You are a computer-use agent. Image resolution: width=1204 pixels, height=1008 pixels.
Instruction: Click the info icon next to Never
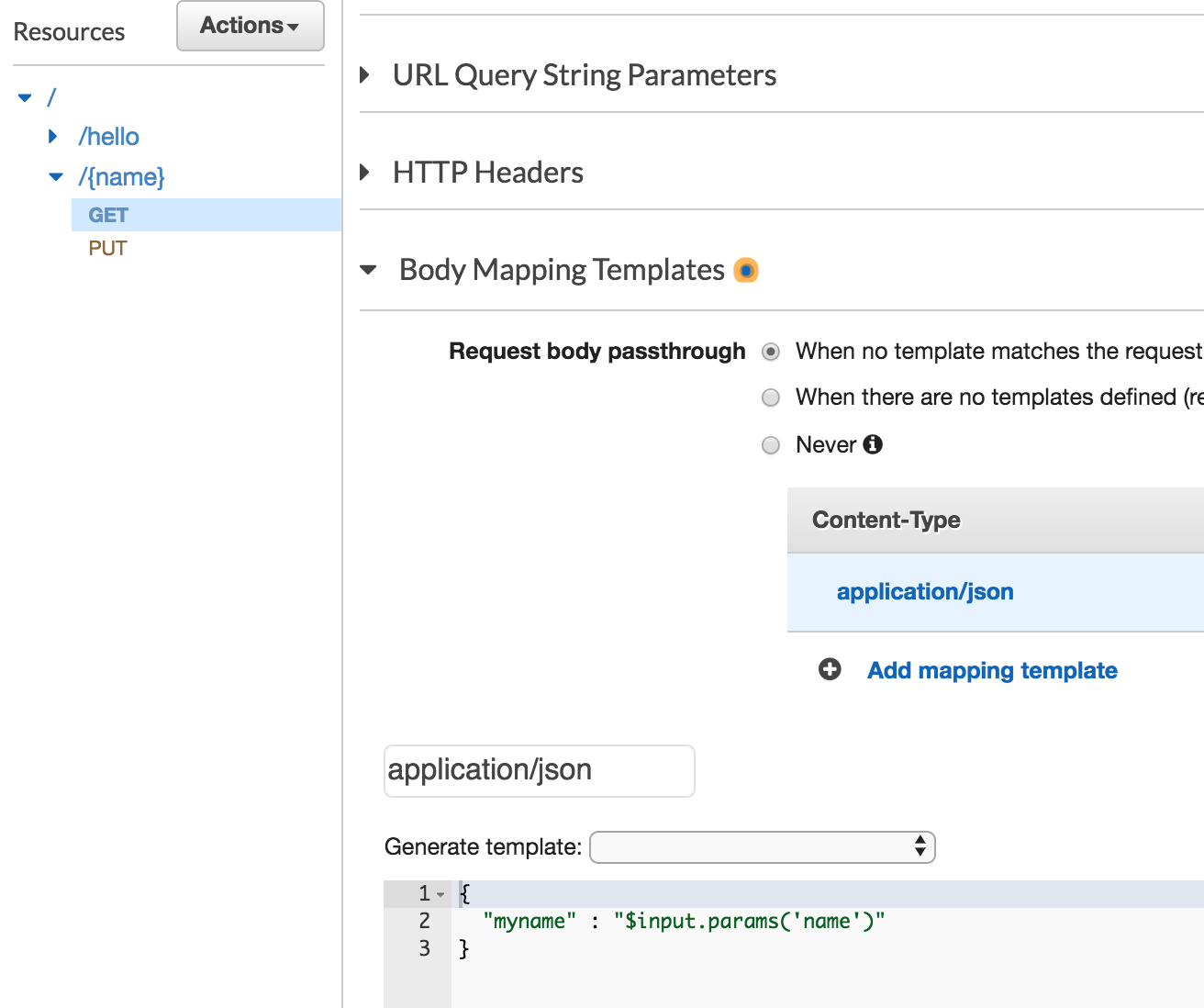(x=873, y=444)
